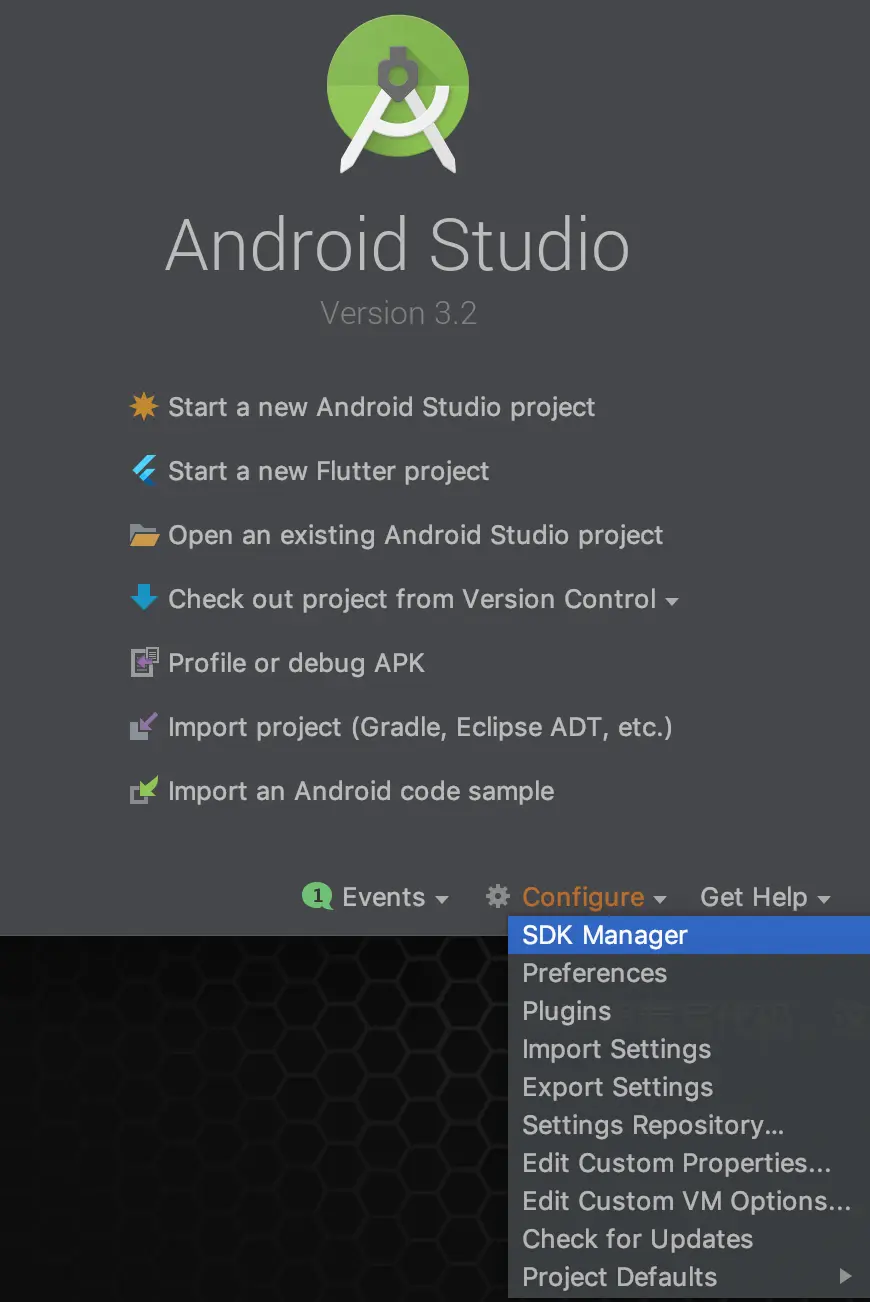Click the Import project icon

pos(144,726)
